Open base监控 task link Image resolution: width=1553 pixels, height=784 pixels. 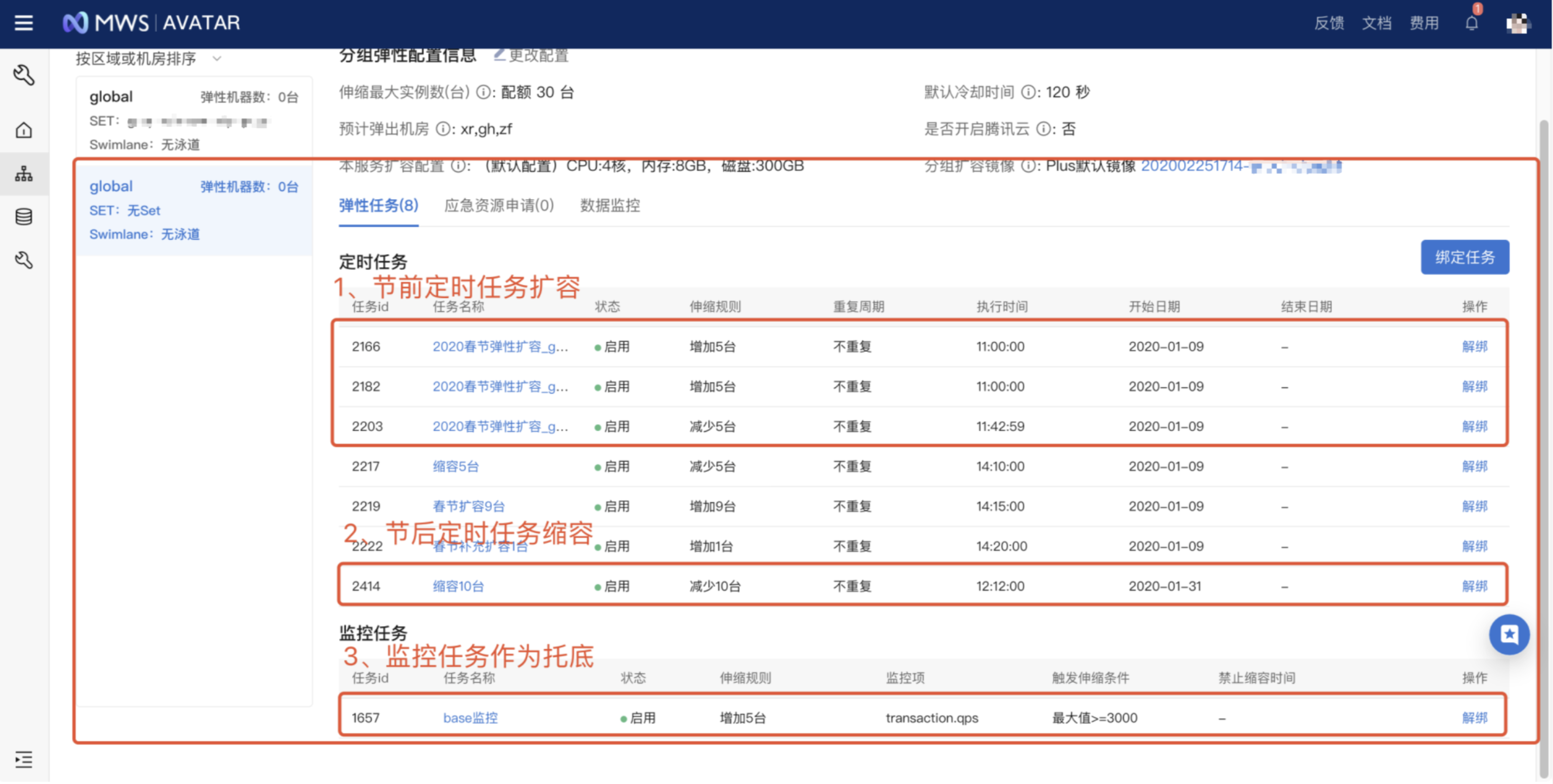coord(470,718)
